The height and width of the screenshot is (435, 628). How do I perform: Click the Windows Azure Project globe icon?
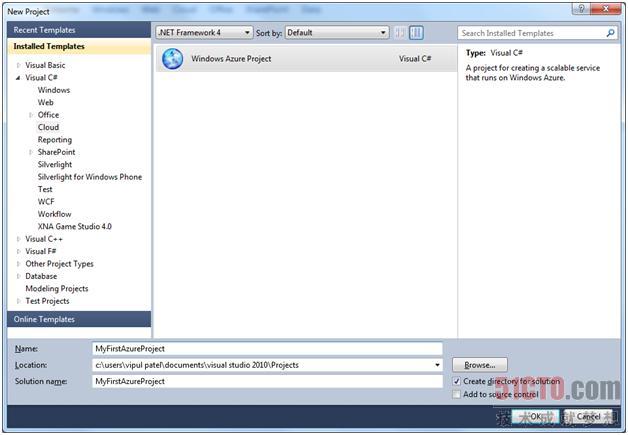[x=173, y=59]
